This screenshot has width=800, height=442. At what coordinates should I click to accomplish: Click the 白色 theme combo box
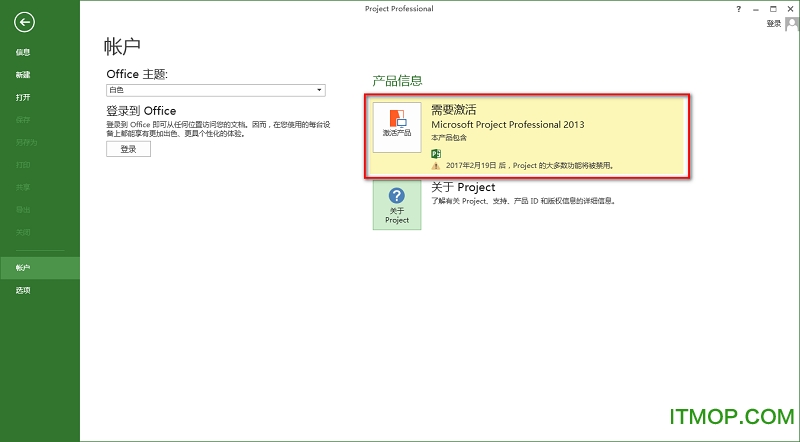(216, 90)
